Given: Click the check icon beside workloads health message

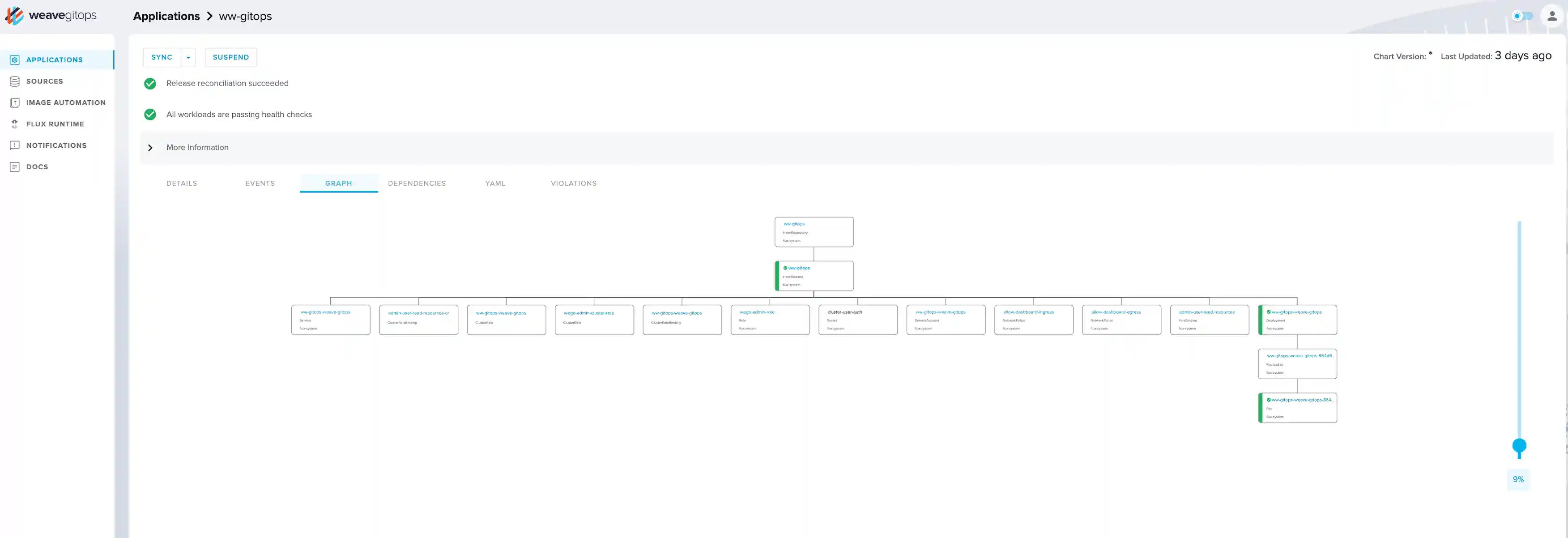Looking at the screenshot, I should pos(150,115).
